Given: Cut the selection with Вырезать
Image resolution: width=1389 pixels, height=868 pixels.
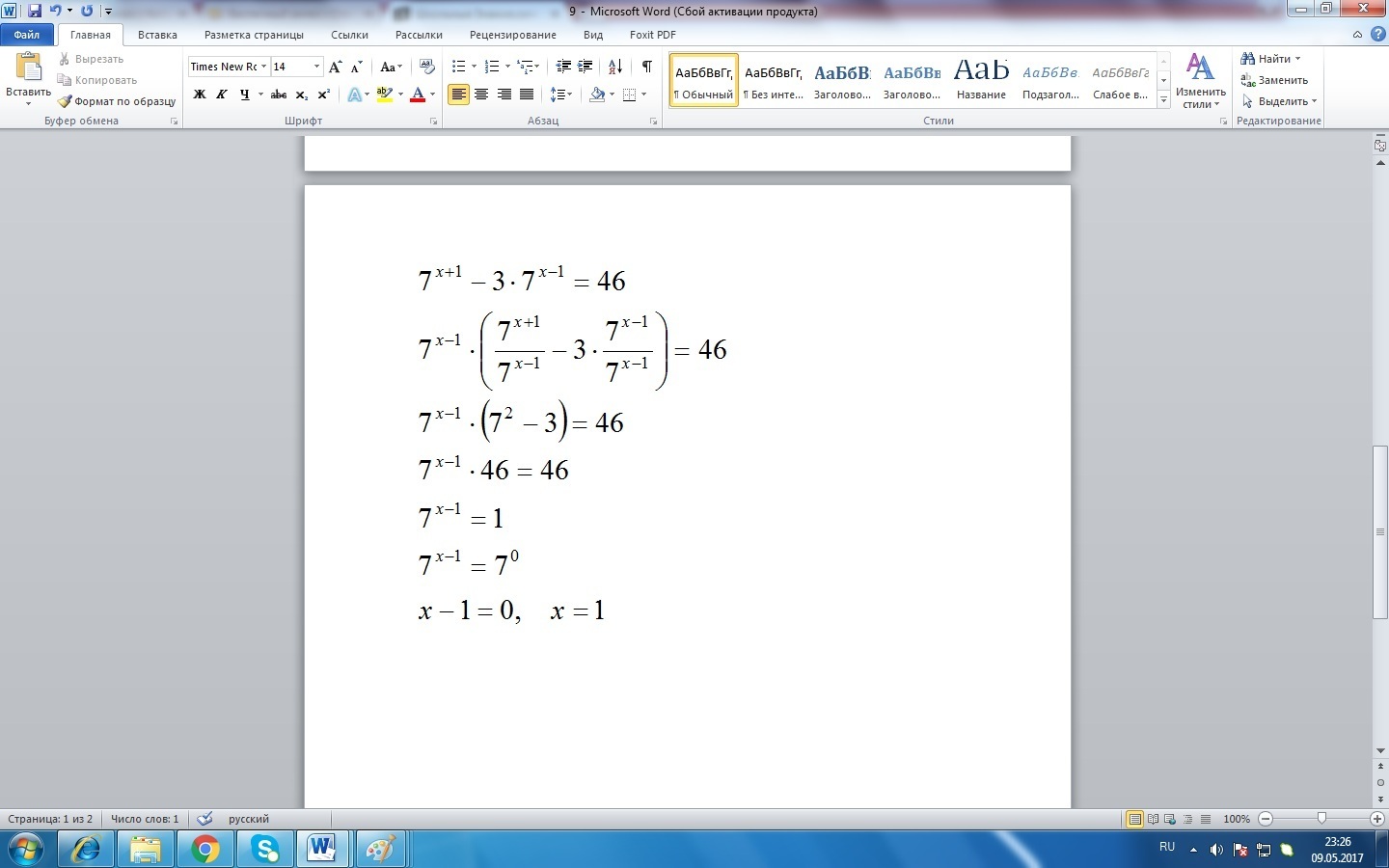Looking at the screenshot, I should [91, 59].
